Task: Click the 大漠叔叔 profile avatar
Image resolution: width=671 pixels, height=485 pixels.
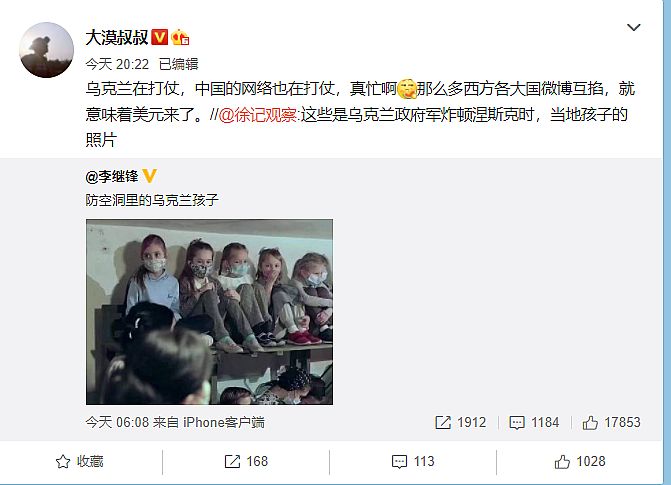Action: (46, 50)
